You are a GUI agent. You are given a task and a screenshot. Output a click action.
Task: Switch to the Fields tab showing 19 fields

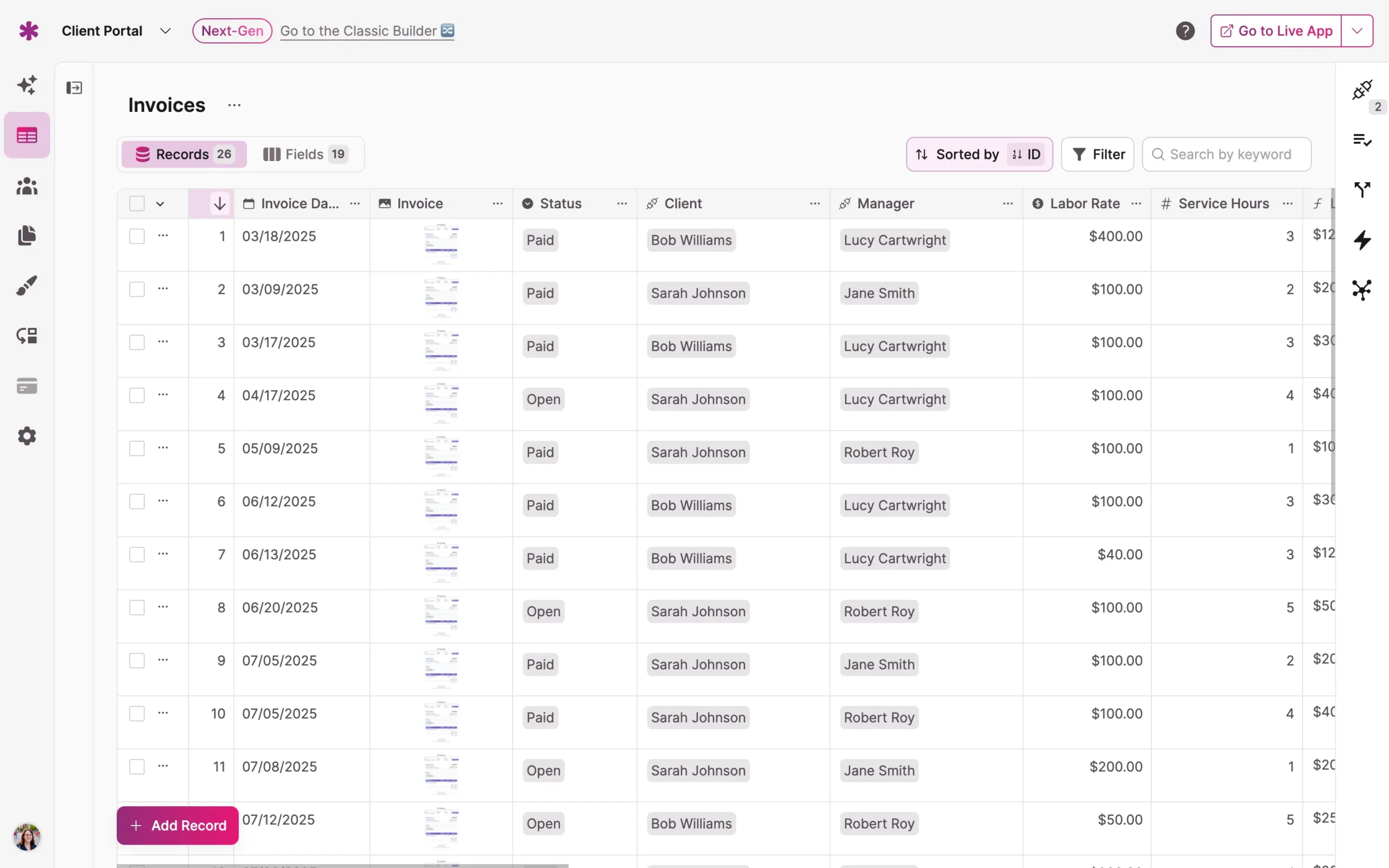pyautogui.click(x=305, y=154)
